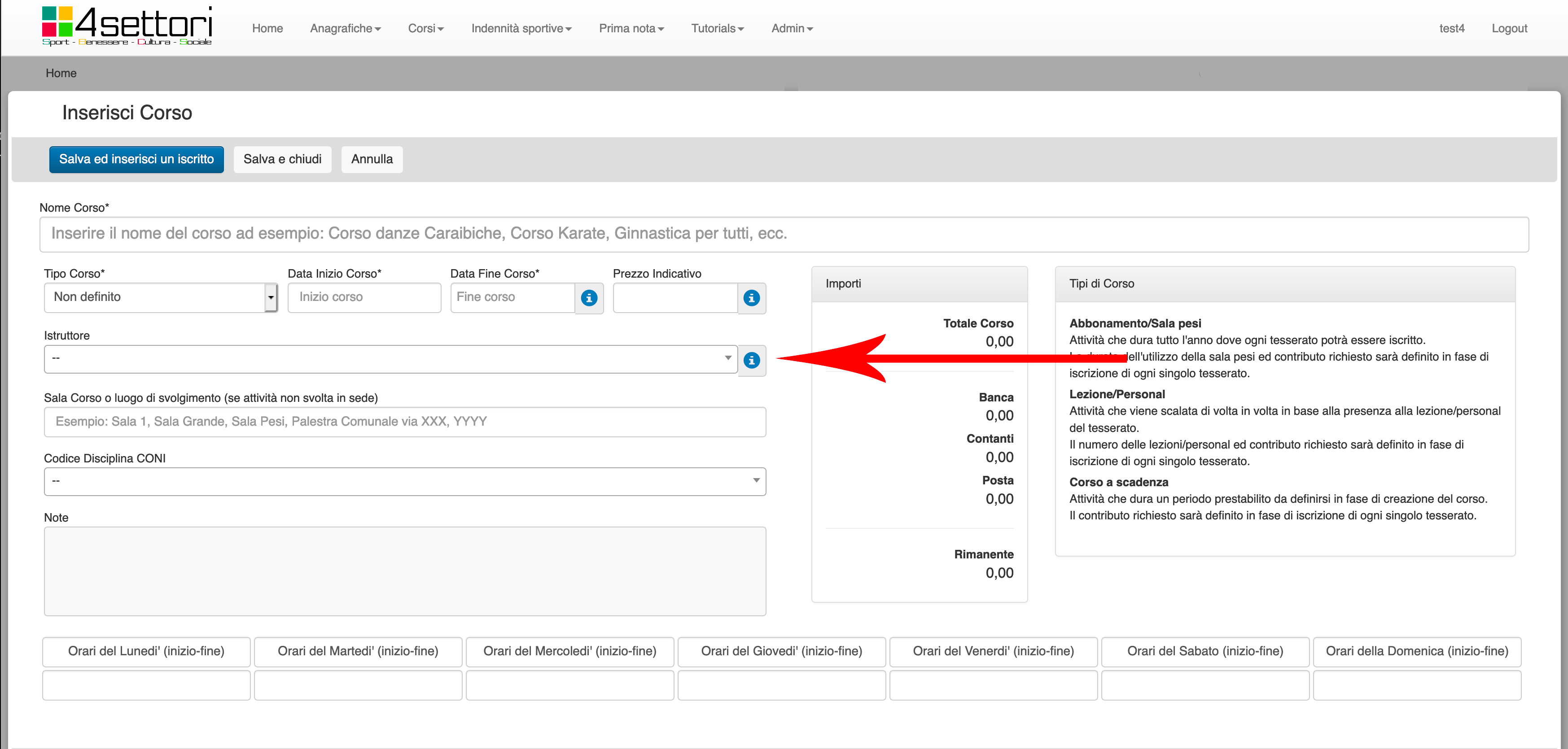Open the Anagrafiche menu

tap(345, 29)
